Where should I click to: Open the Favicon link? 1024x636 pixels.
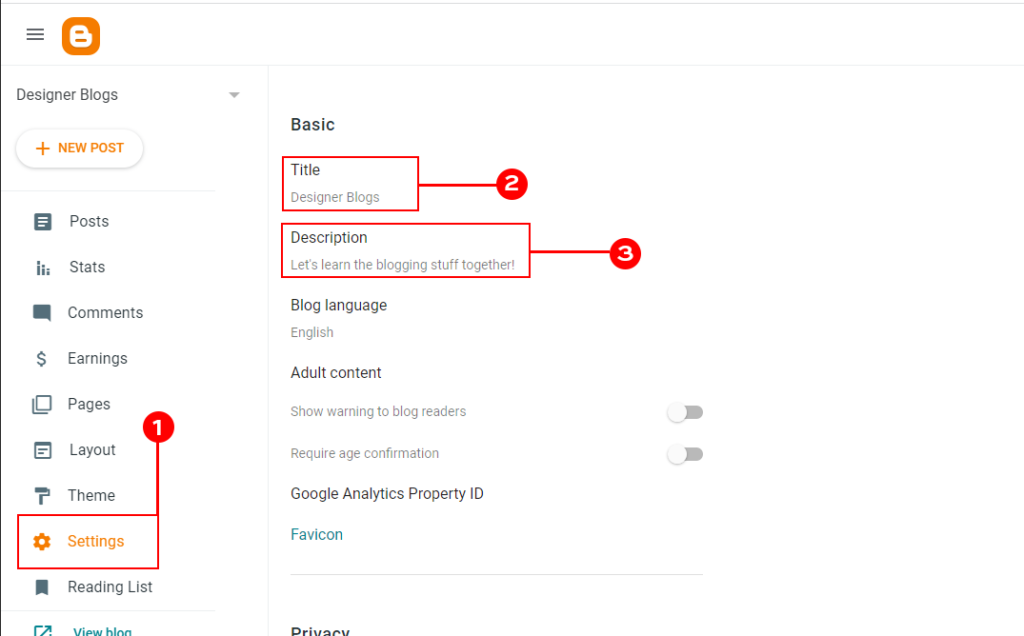click(x=316, y=534)
